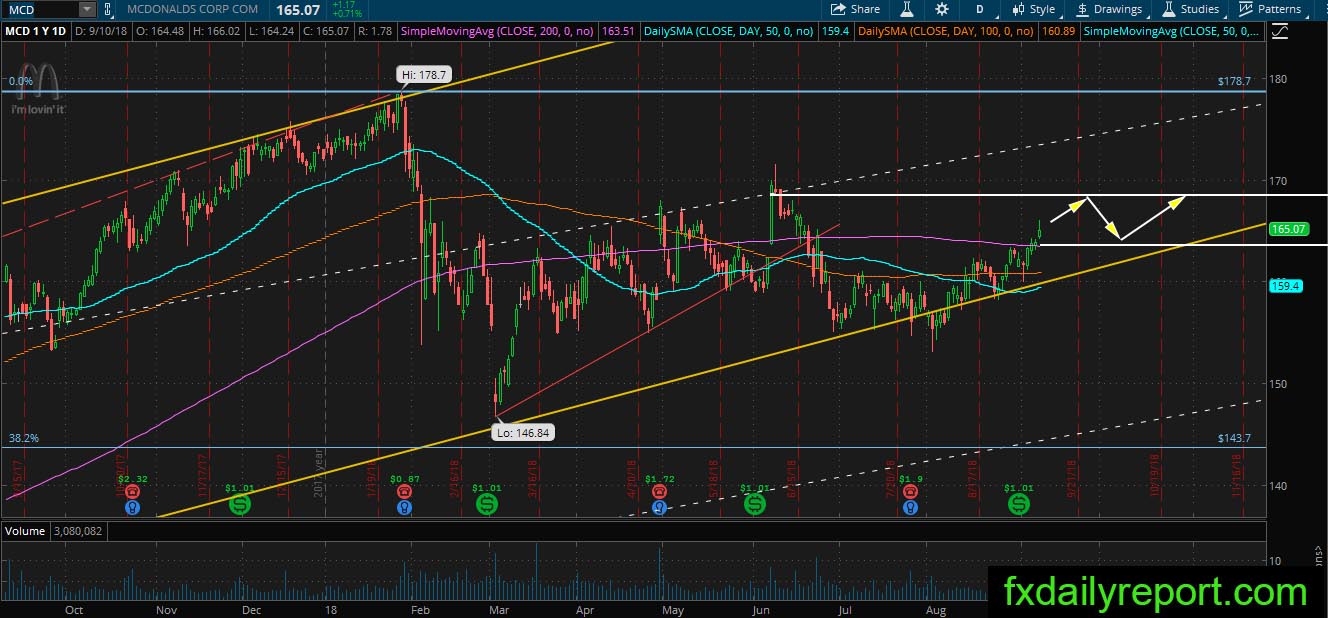
Task: Click the small icon beside the symbol dropdown
Action: tap(109, 9)
